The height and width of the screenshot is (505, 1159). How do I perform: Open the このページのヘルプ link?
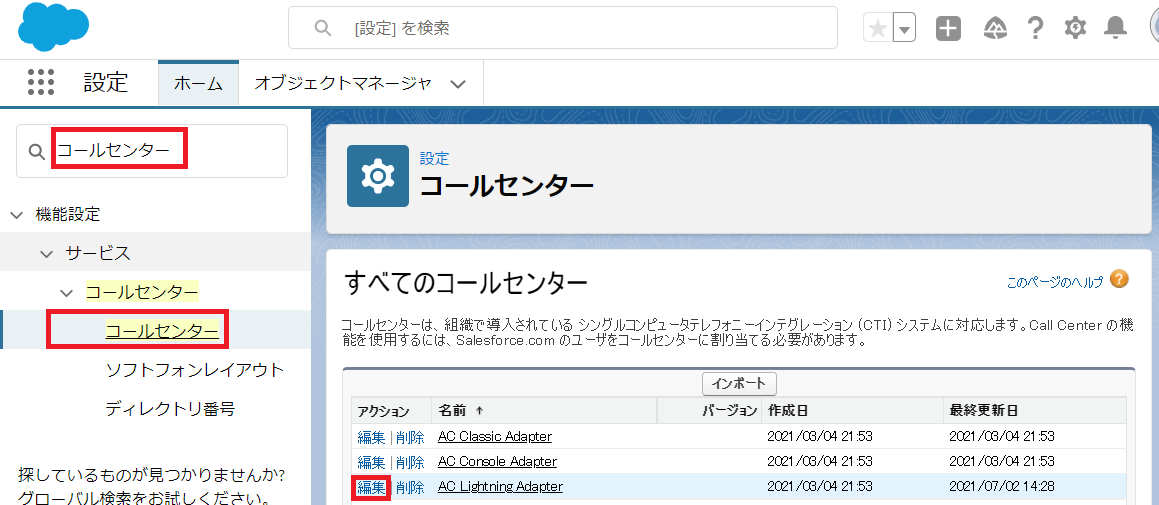click(1055, 282)
